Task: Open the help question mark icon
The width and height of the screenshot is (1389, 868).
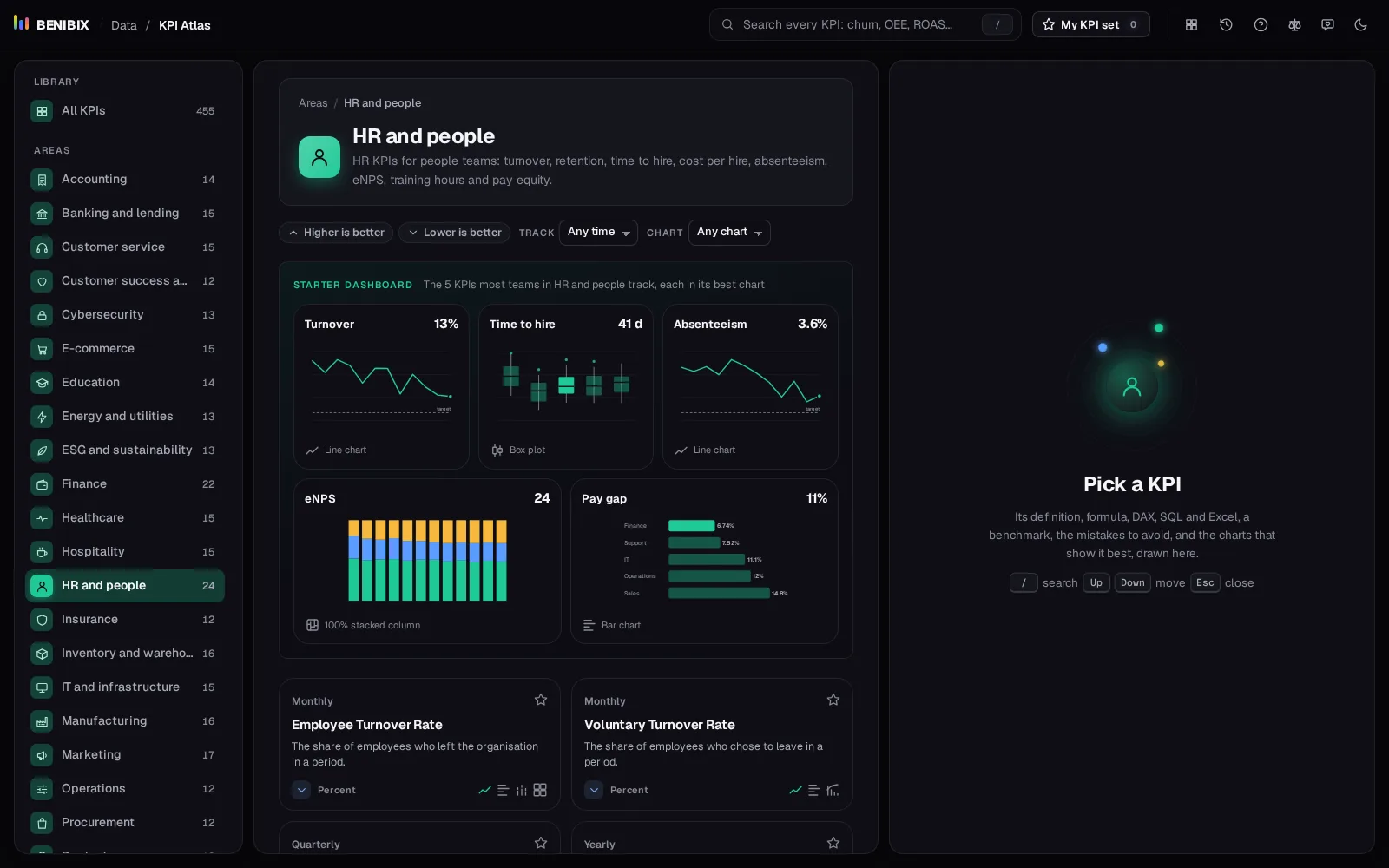Action: point(1261,24)
